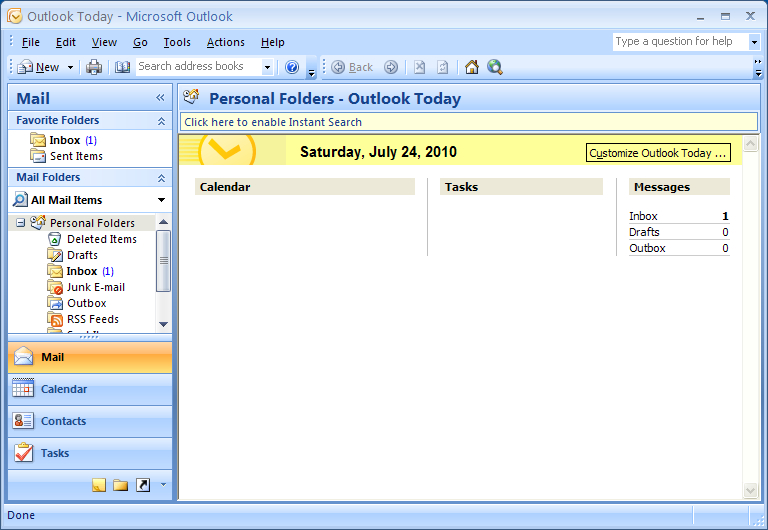This screenshot has height=530, width=768.
Task: Click the Shortcuts arrow icon
Action: click(143, 485)
